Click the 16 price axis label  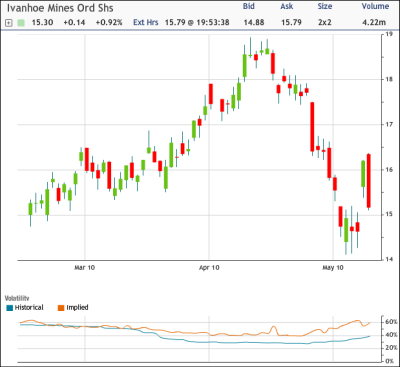(x=388, y=169)
